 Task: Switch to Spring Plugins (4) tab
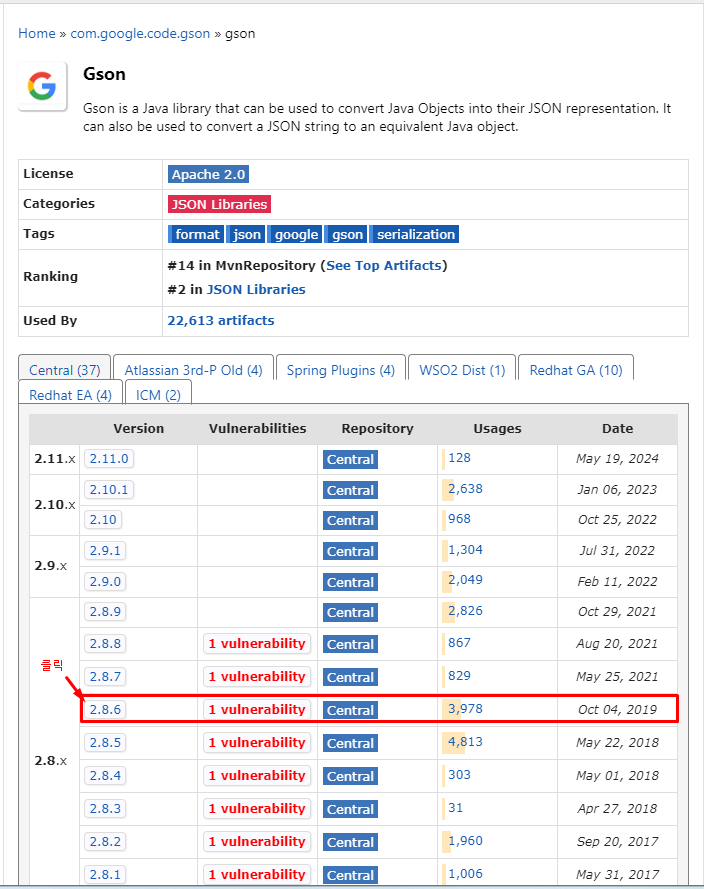click(341, 370)
